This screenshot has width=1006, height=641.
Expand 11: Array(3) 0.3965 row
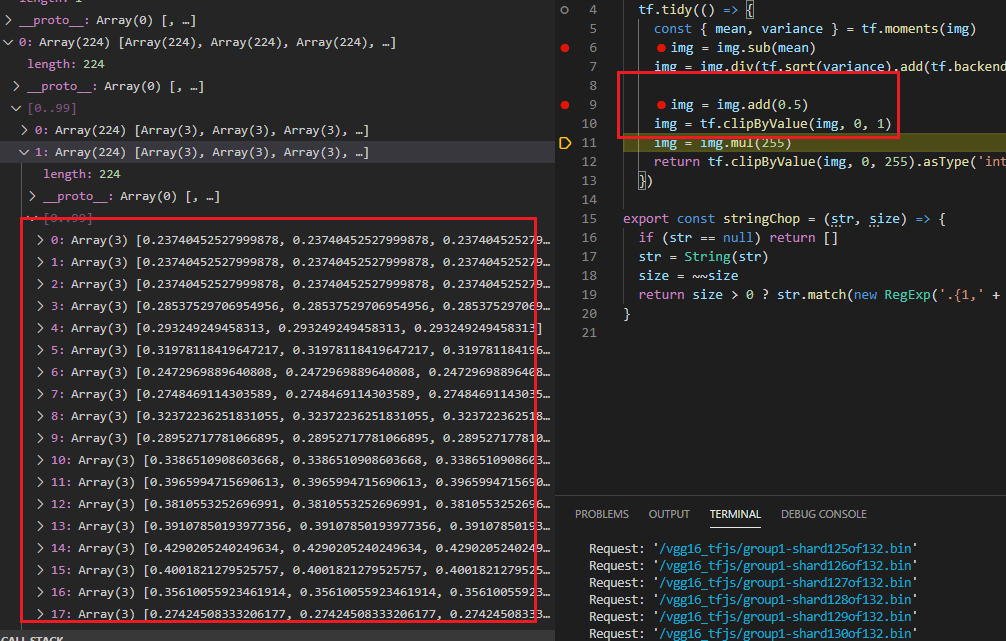point(40,482)
